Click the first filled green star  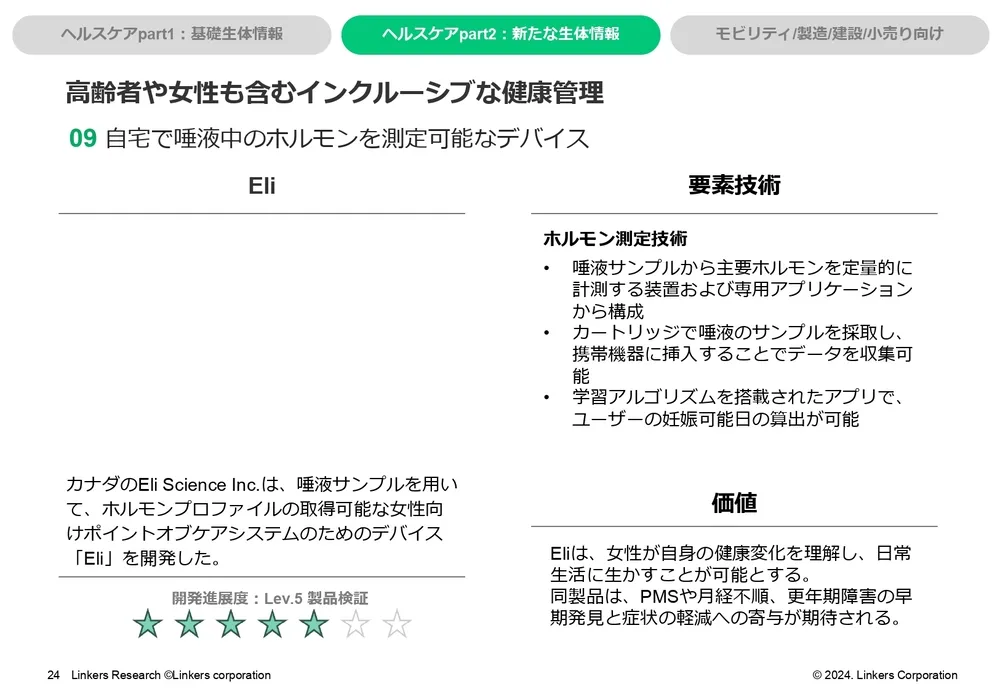tap(148, 624)
